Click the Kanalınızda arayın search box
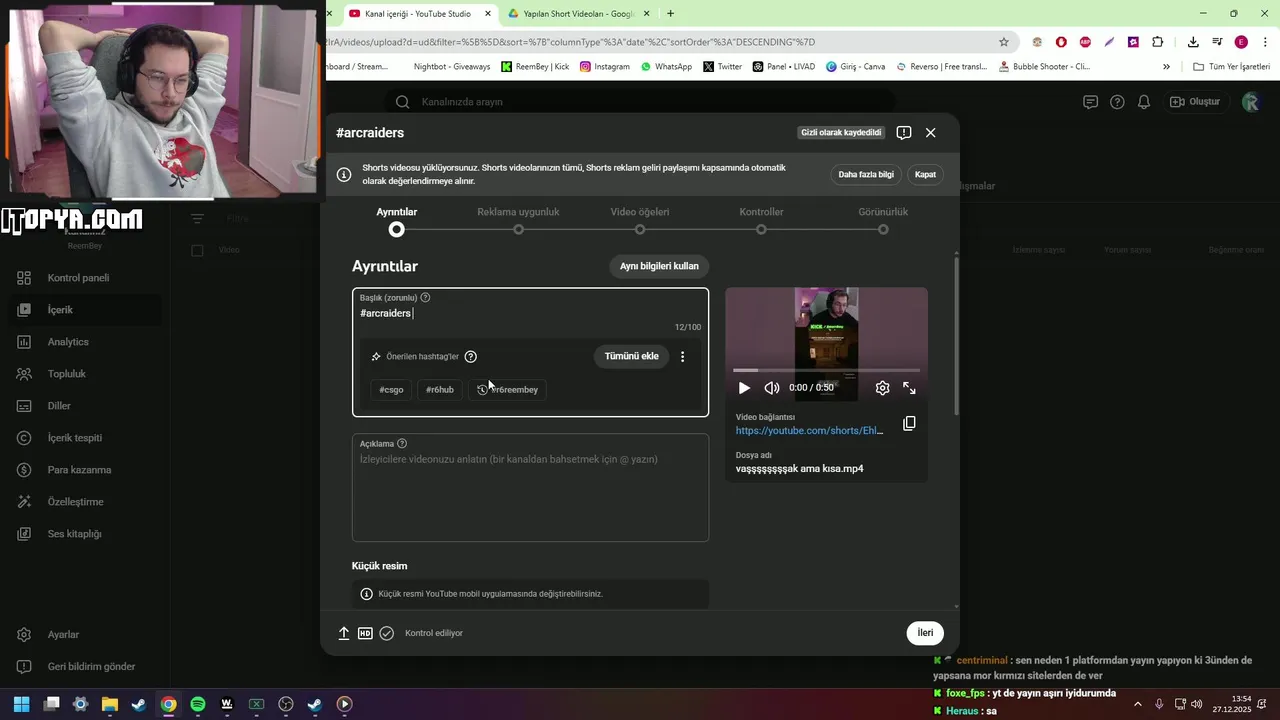 (x=640, y=102)
